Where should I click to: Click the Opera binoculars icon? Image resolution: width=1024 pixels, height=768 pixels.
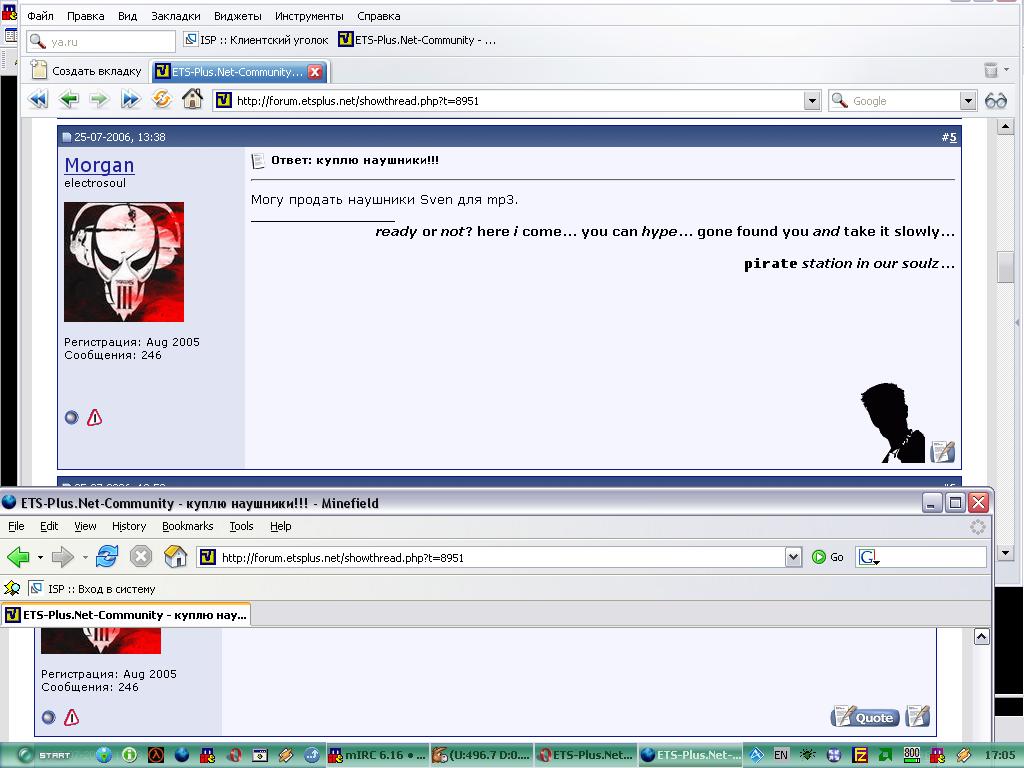coord(995,100)
